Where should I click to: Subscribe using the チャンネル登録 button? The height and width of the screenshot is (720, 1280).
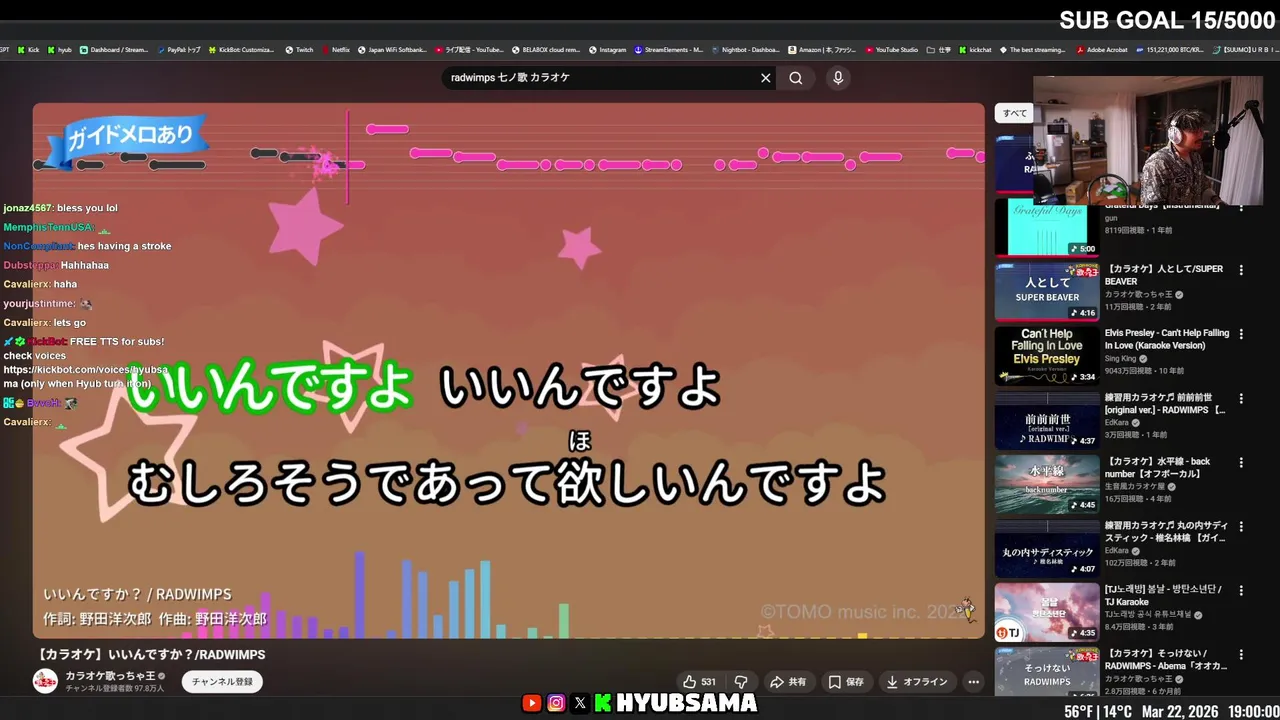coord(222,682)
